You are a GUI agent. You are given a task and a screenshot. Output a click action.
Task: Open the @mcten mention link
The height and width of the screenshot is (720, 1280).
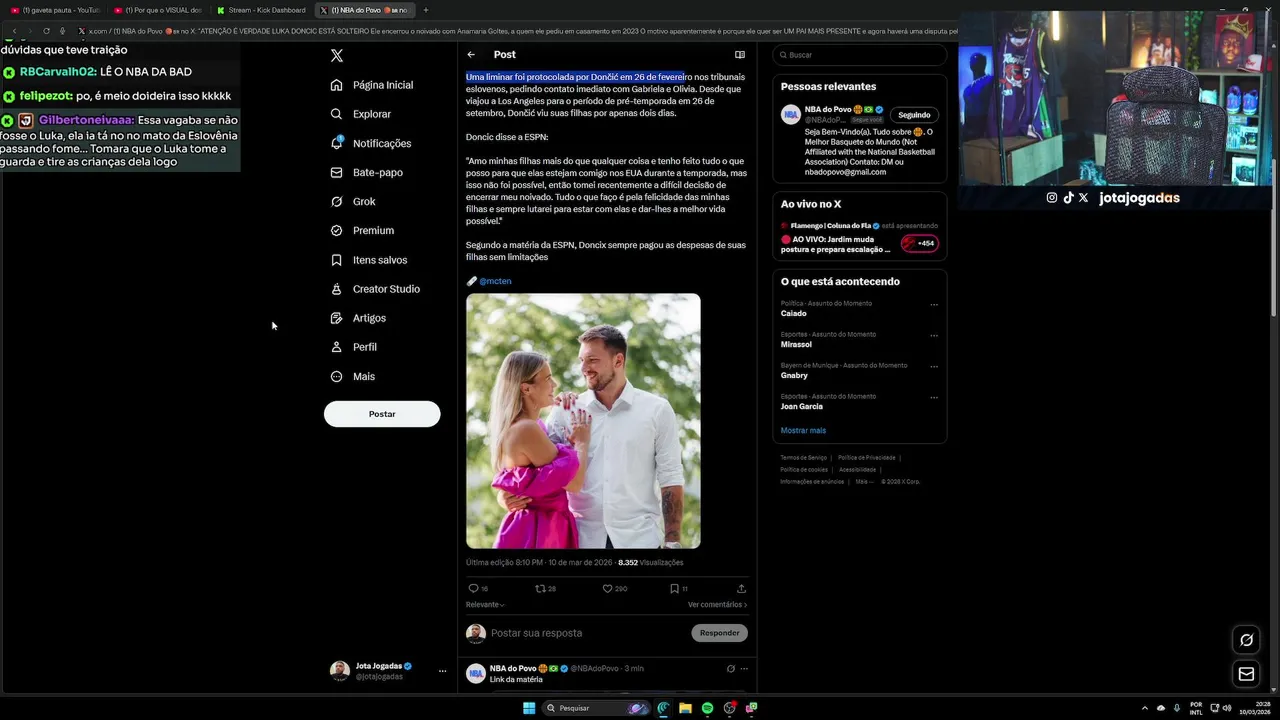click(495, 281)
